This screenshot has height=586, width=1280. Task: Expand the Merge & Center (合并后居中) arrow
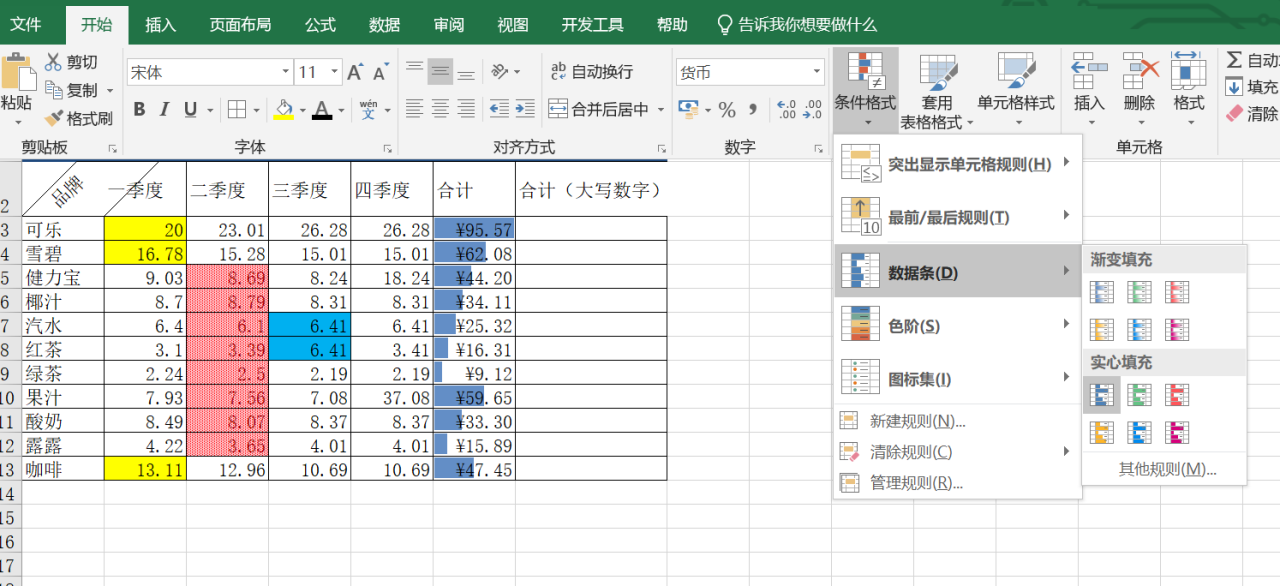tap(659, 110)
